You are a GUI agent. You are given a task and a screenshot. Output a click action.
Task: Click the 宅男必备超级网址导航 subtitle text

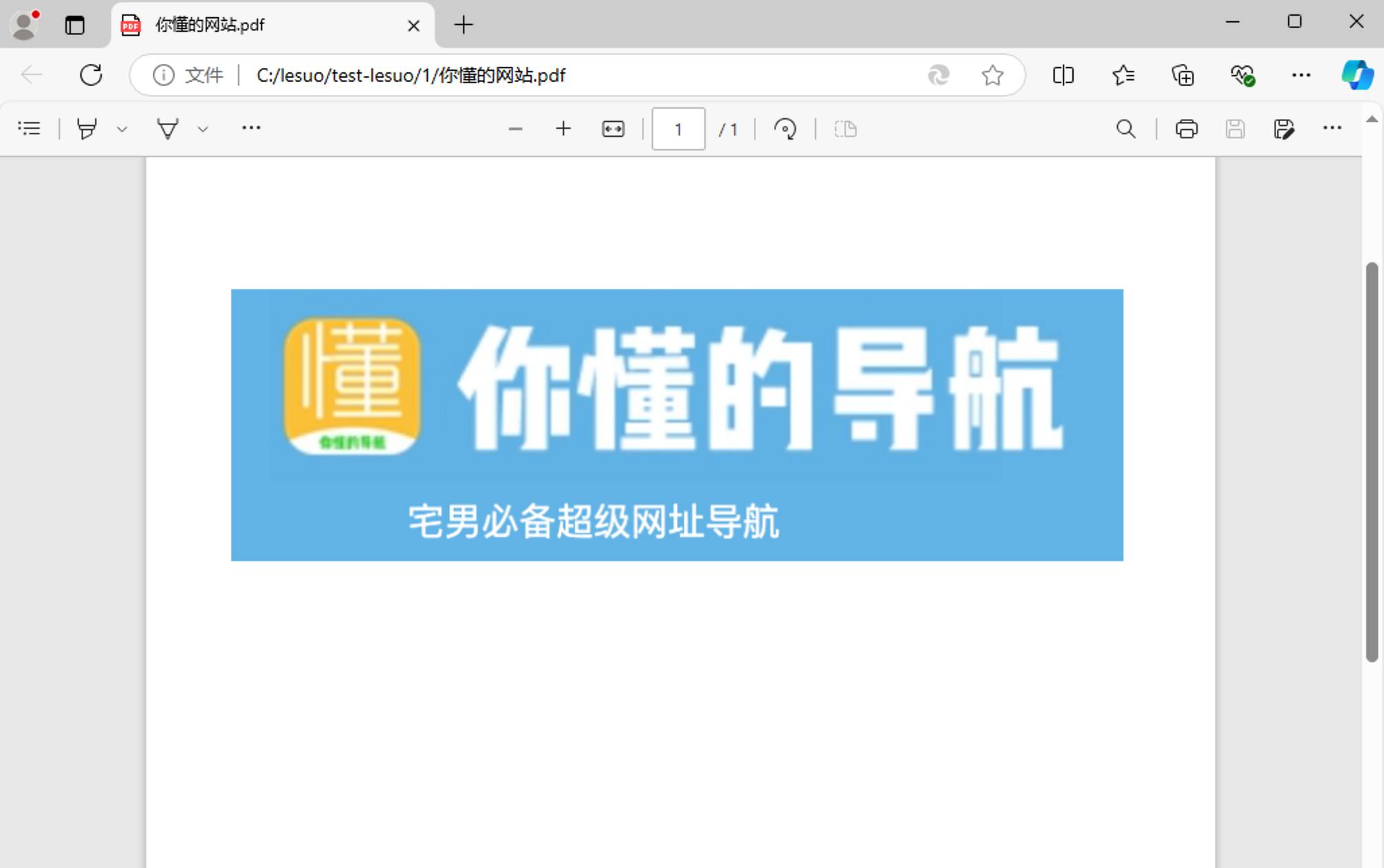594,521
